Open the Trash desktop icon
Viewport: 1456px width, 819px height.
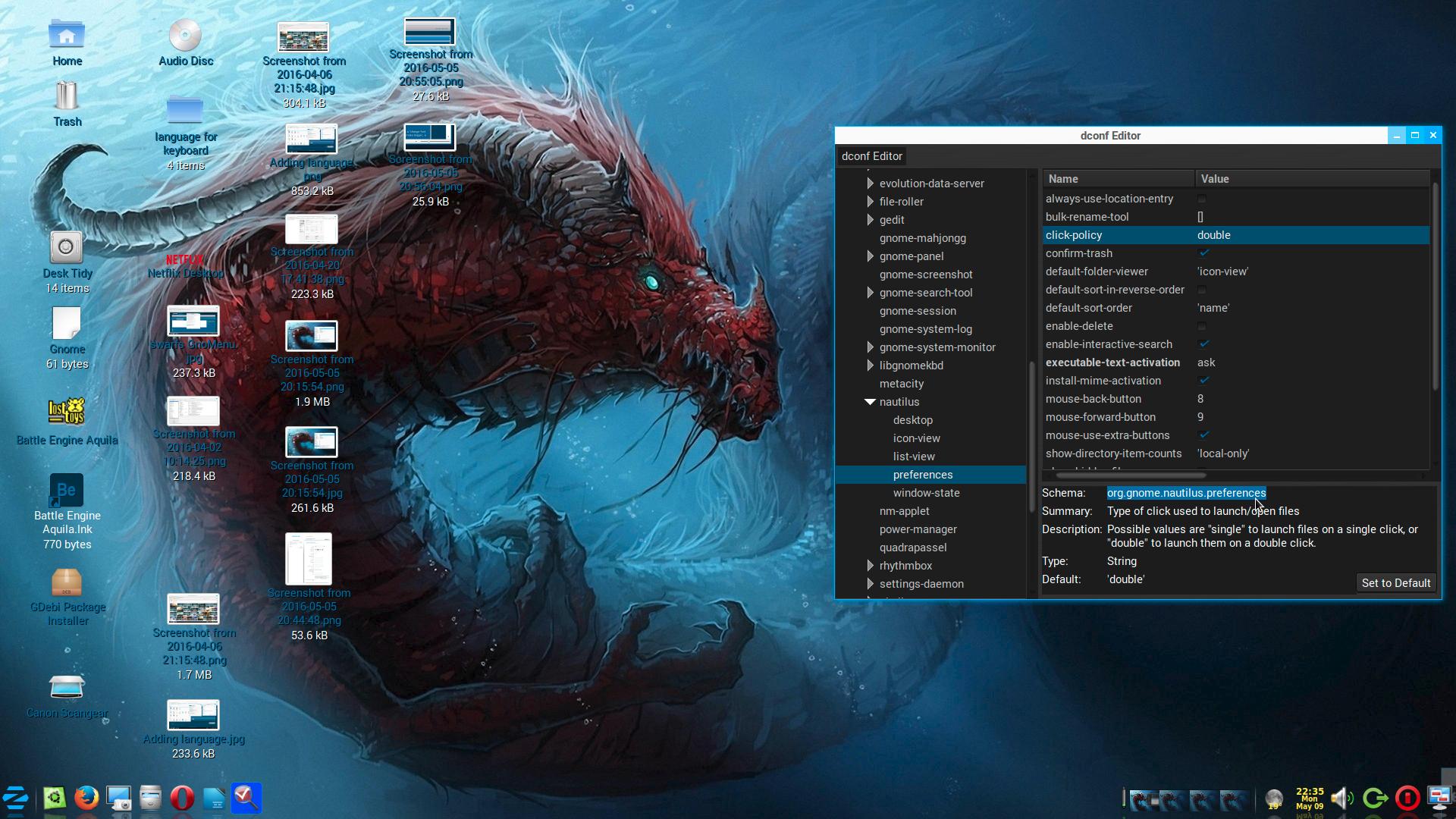pos(67,97)
